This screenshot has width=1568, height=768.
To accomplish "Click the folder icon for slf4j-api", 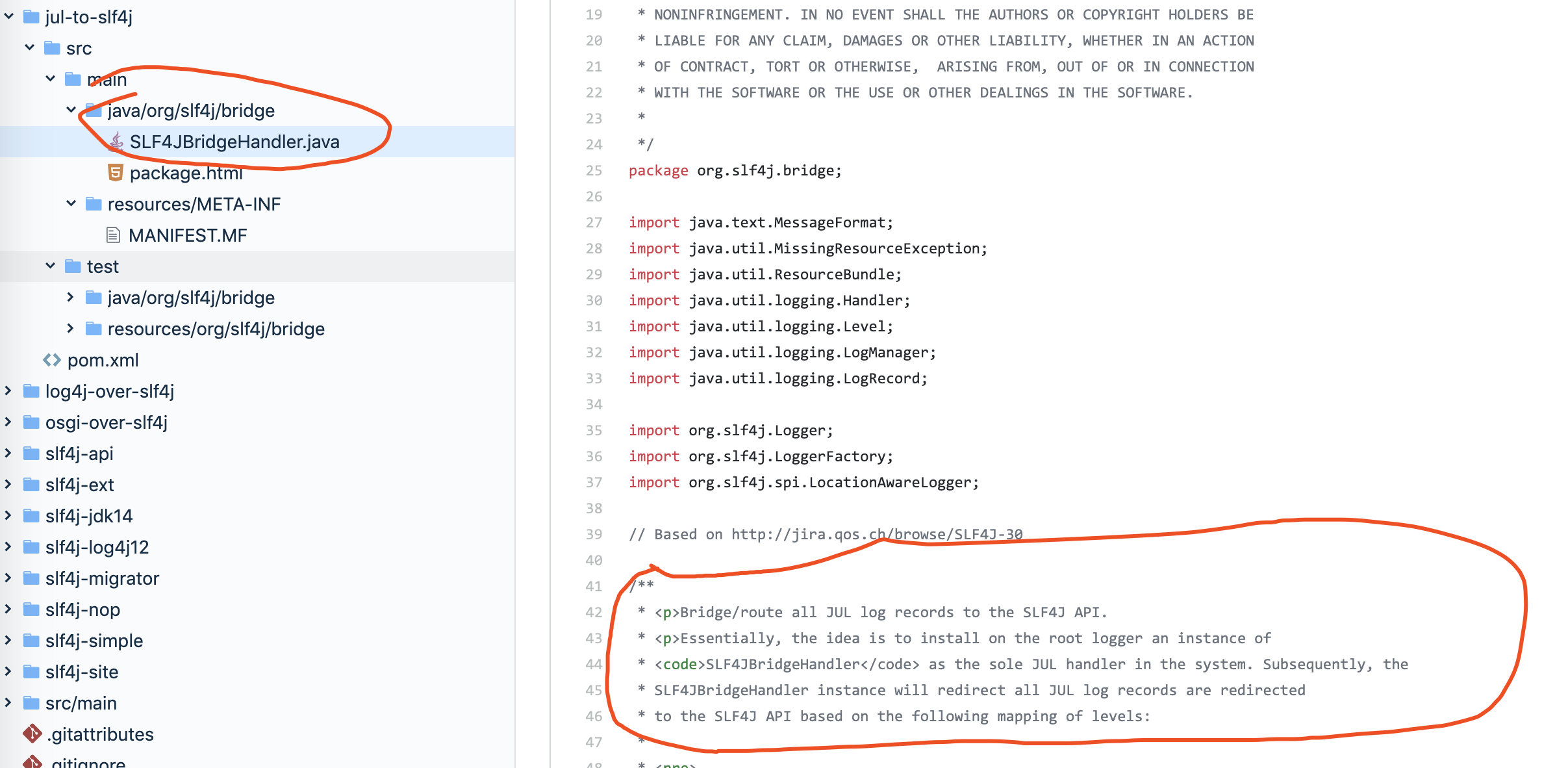I will pos(31,453).
